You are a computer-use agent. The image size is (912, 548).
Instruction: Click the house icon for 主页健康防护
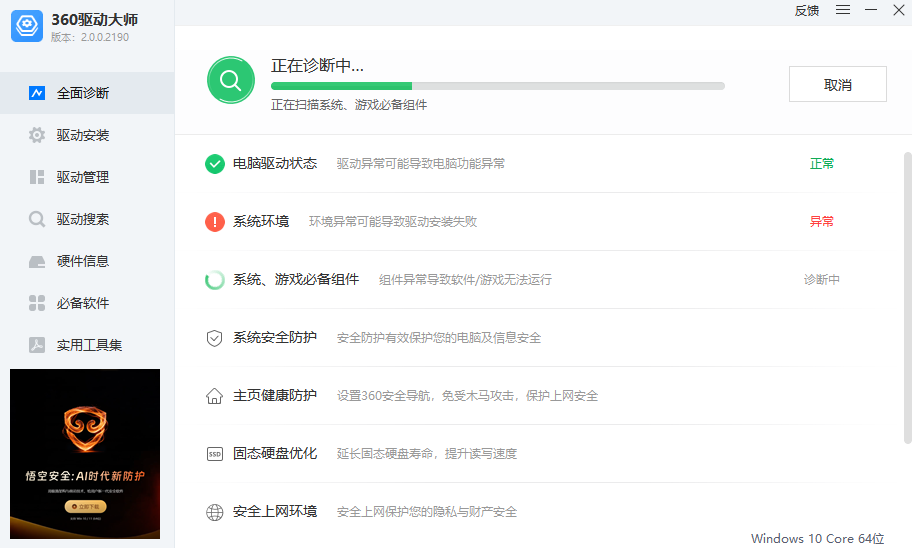(215, 396)
